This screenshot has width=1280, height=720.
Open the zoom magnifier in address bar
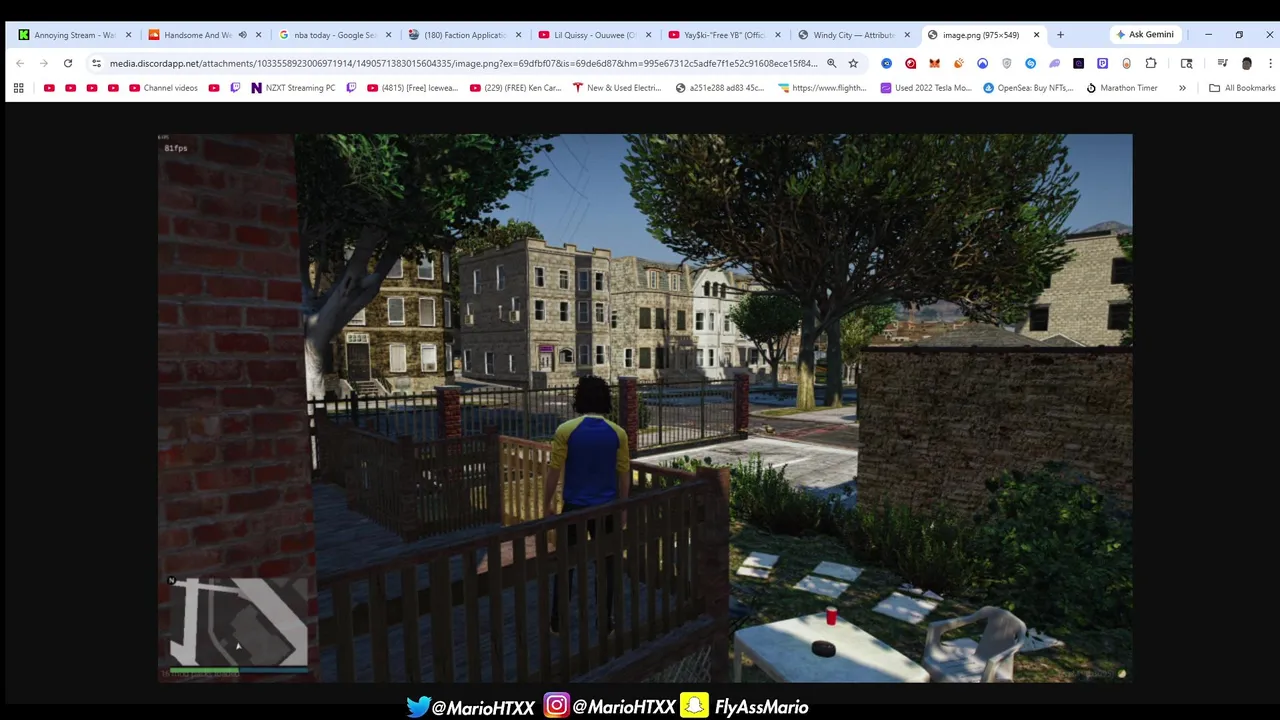point(831,63)
